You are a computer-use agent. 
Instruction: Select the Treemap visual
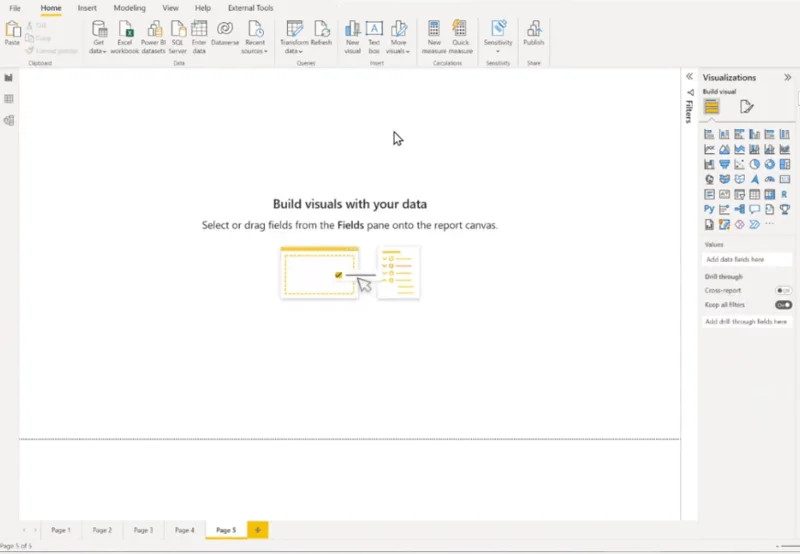click(785, 164)
